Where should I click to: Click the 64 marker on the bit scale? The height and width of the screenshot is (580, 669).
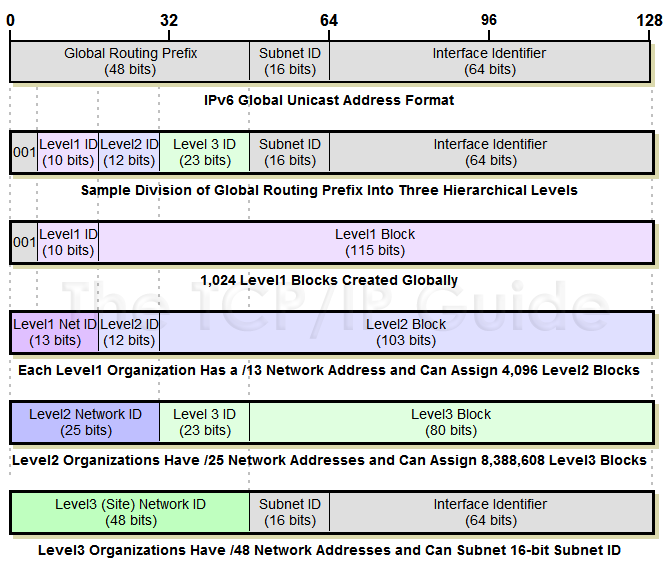pos(329,20)
